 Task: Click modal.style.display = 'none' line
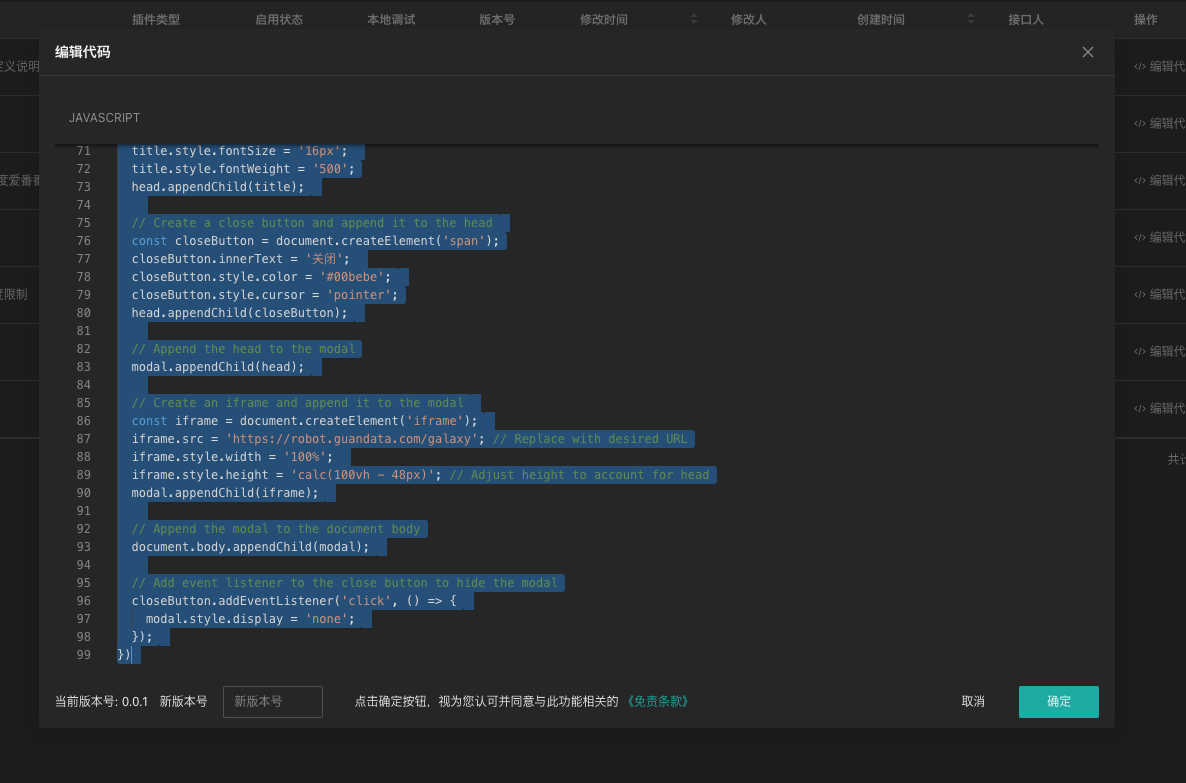pyautogui.click(x=250, y=619)
